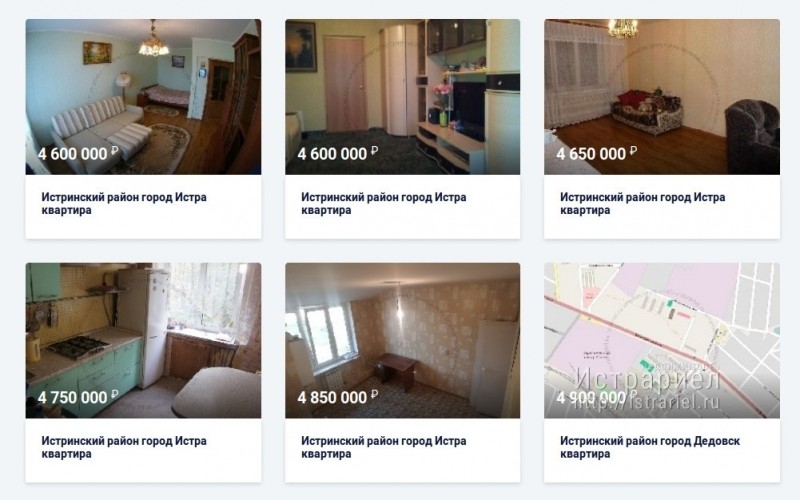This screenshot has height=500, width=800.
Task: Open the top-right listing title link
Action: coord(642,204)
